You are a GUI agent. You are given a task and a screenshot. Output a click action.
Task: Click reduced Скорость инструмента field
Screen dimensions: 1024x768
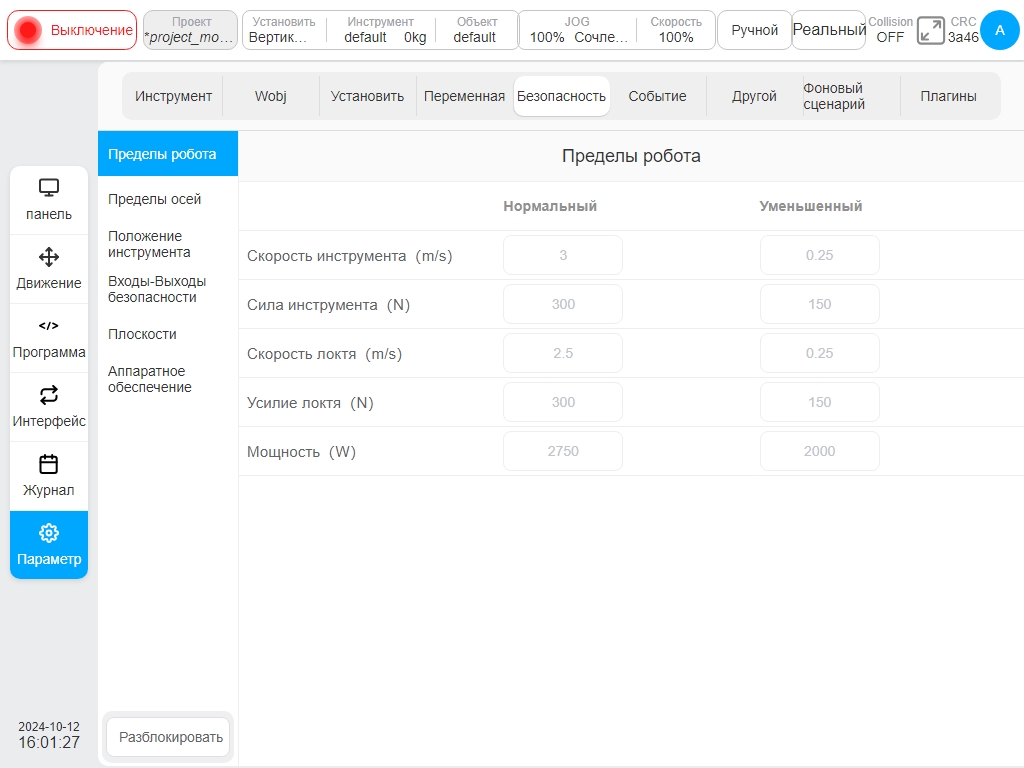tap(820, 255)
